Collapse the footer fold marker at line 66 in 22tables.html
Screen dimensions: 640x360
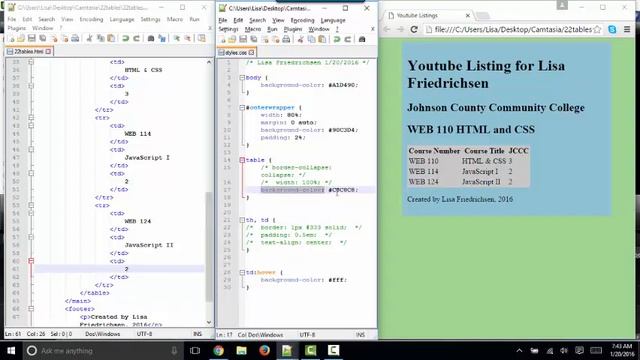[31, 309]
